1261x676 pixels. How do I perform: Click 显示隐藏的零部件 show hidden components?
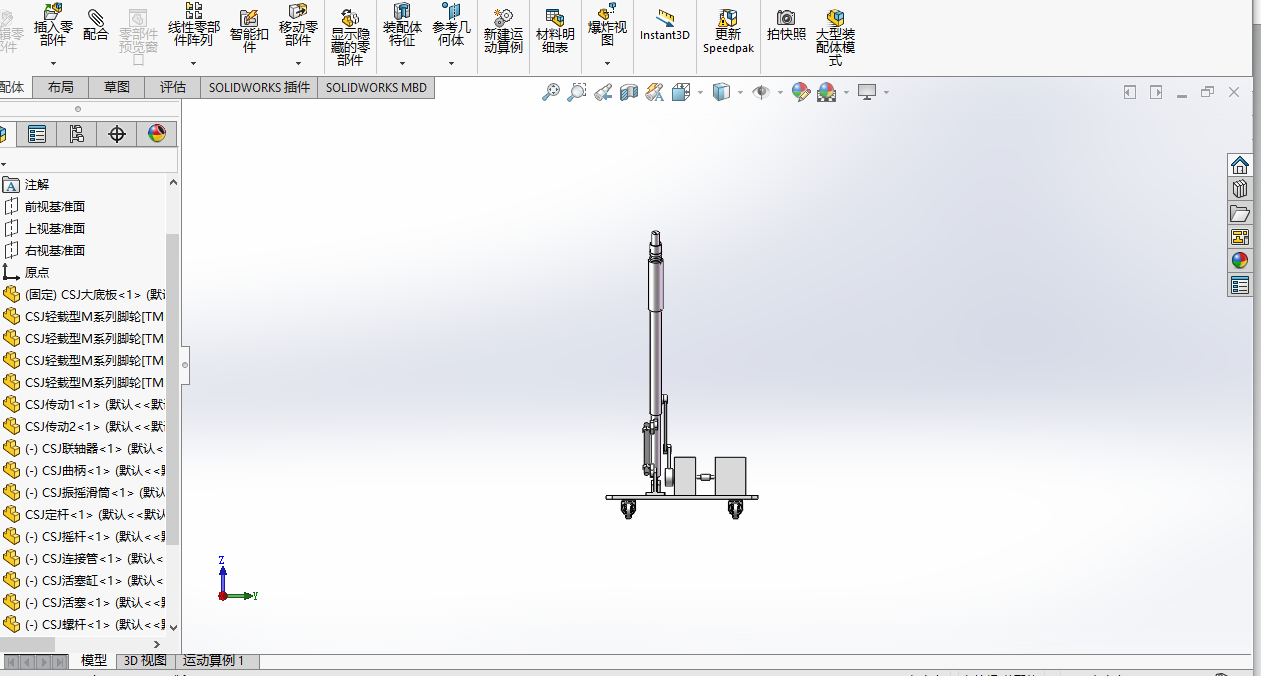351,38
